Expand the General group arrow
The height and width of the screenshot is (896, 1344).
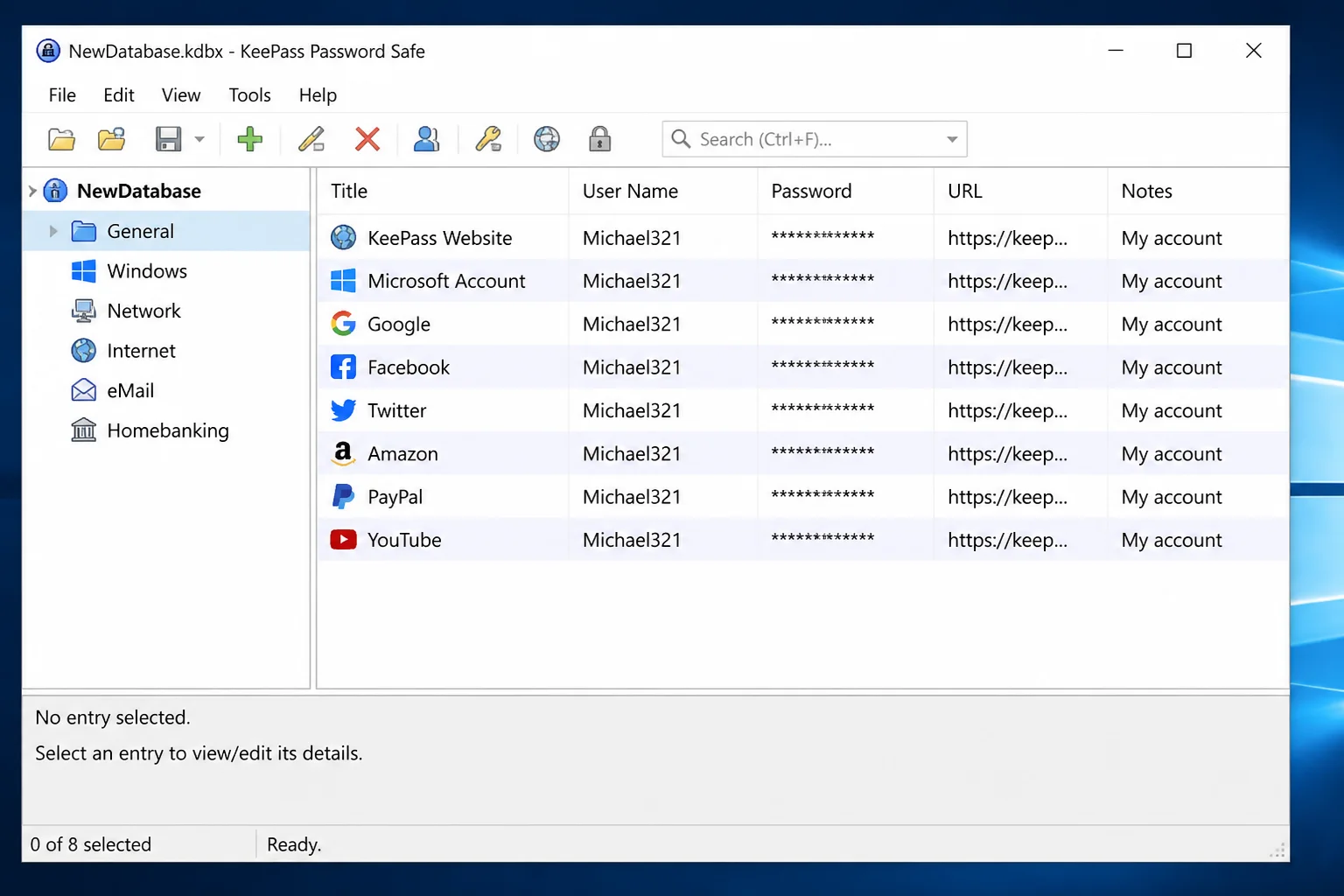[x=52, y=231]
